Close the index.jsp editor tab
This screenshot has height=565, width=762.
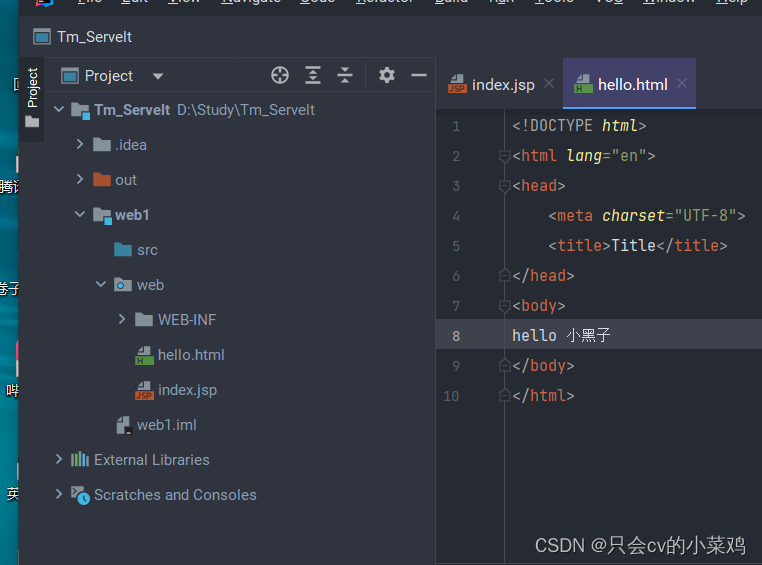point(549,84)
